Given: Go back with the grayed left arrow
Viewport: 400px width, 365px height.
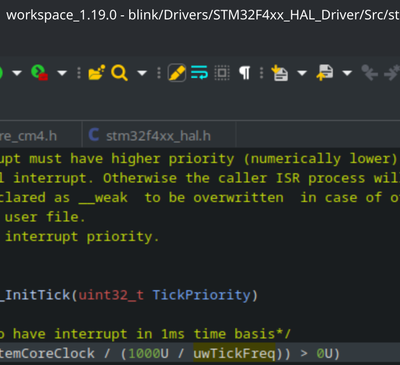Looking at the screenshot, I should (369, 73).
